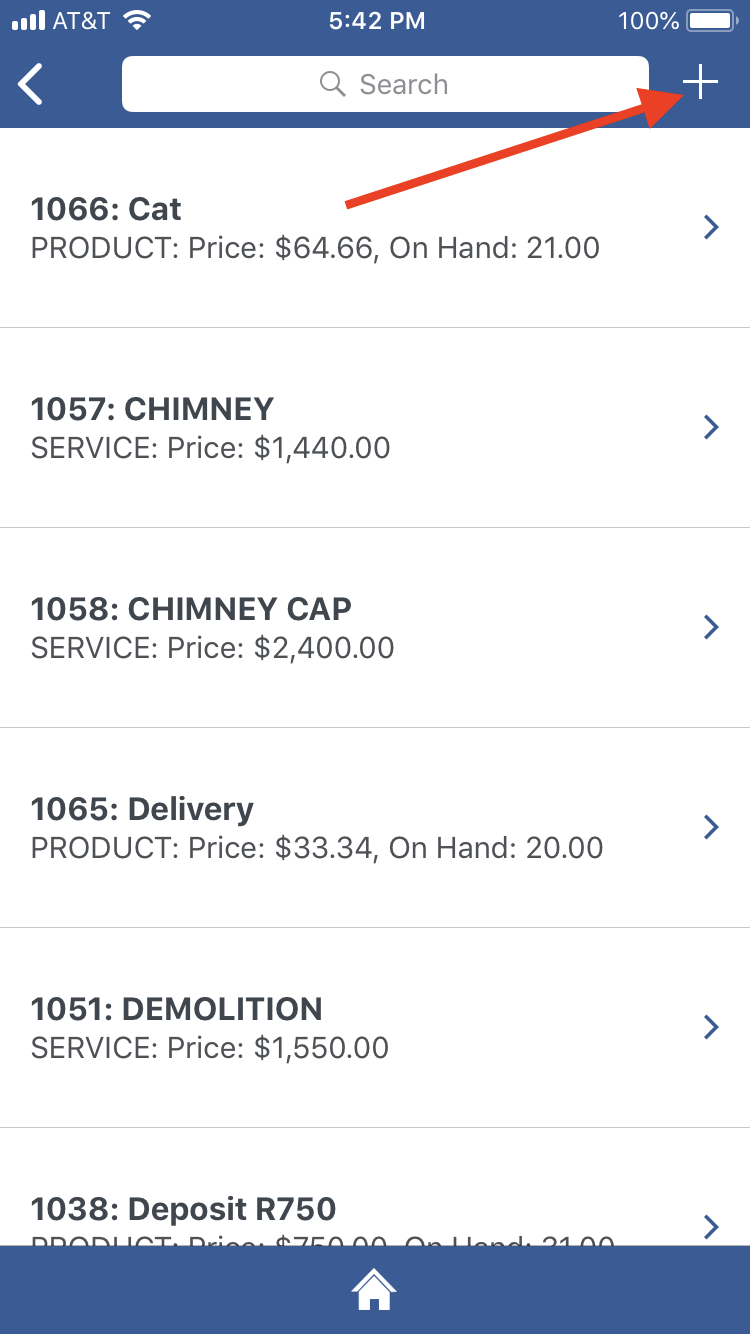Open chevron for 1057: CHIMNEY
Viewport: 750px width, 1334px height.
click(711, 427)
